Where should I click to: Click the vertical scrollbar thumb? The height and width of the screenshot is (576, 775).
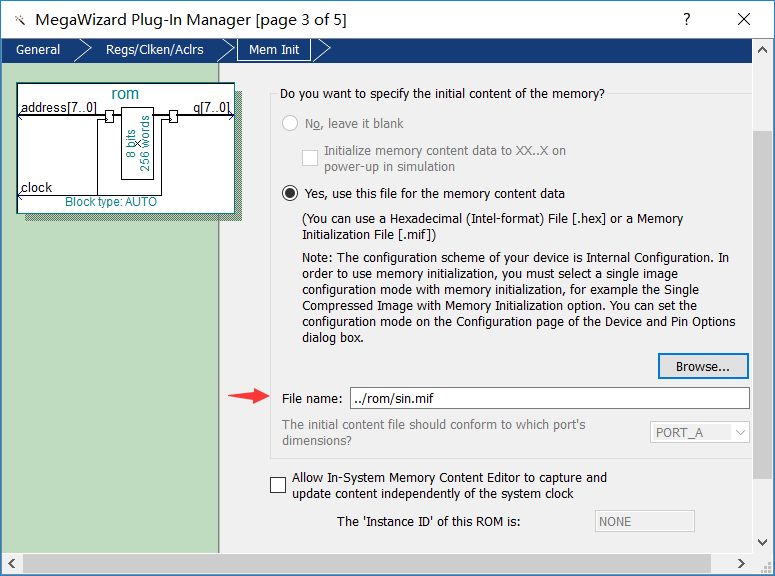click(x=762, y=304)
